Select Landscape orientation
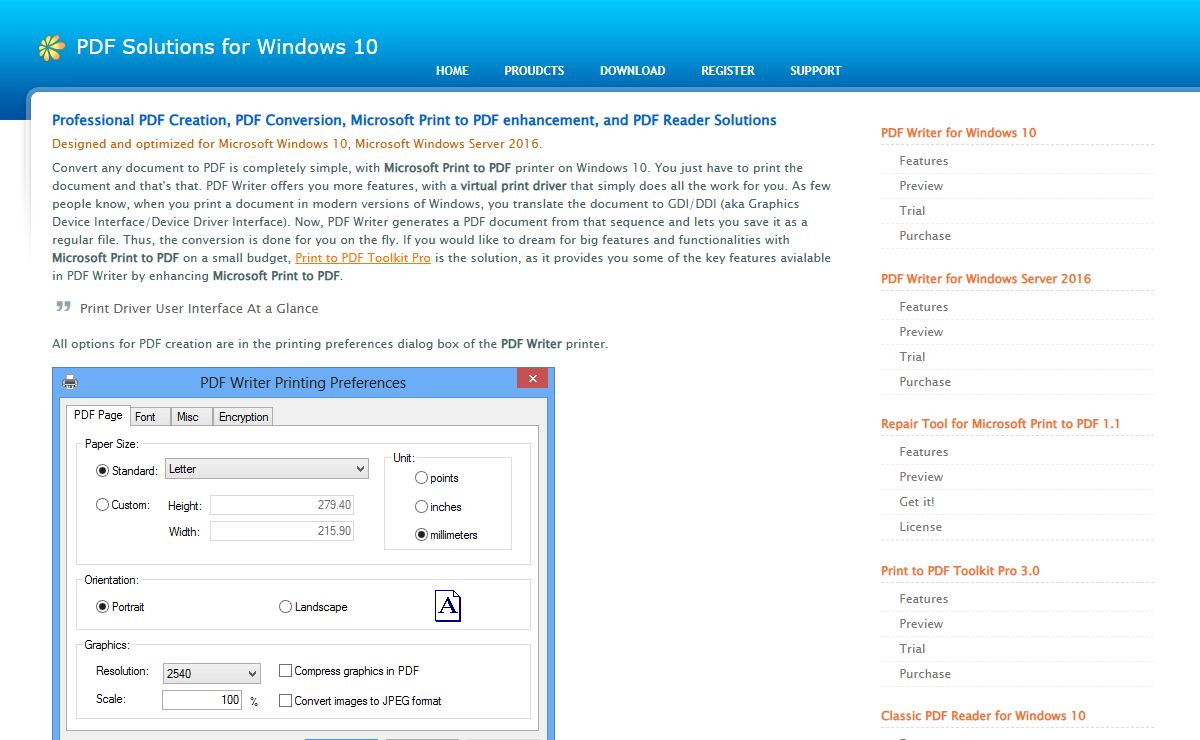The image size is (1200, 740). (285, 607)
